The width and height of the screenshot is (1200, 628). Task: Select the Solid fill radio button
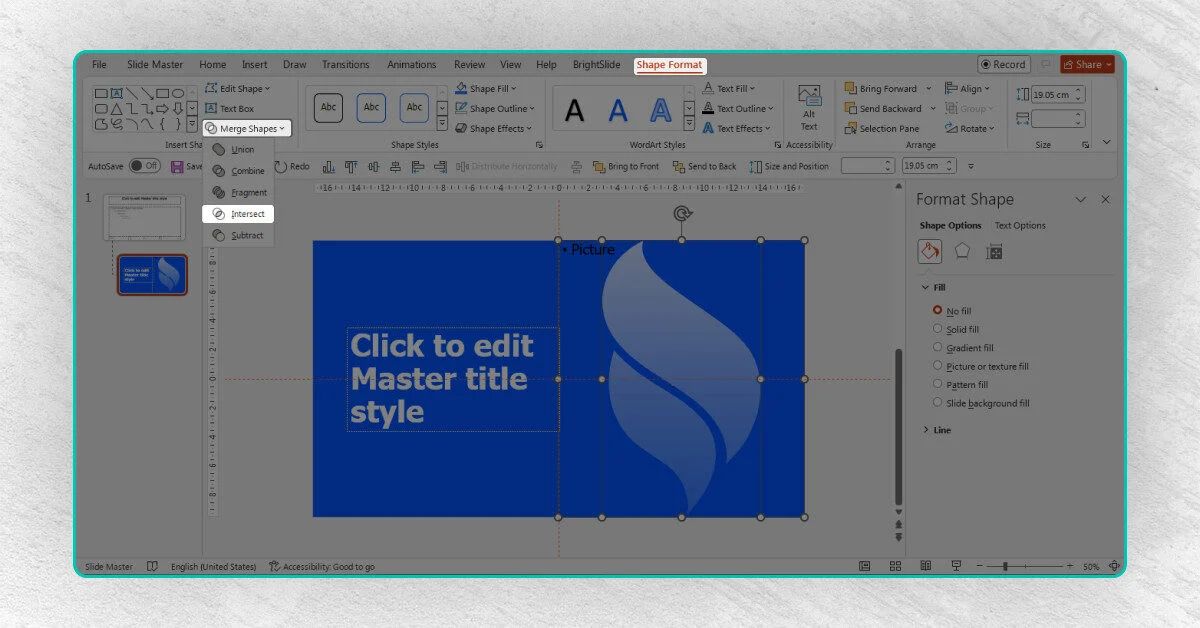[x=937, y=329]
